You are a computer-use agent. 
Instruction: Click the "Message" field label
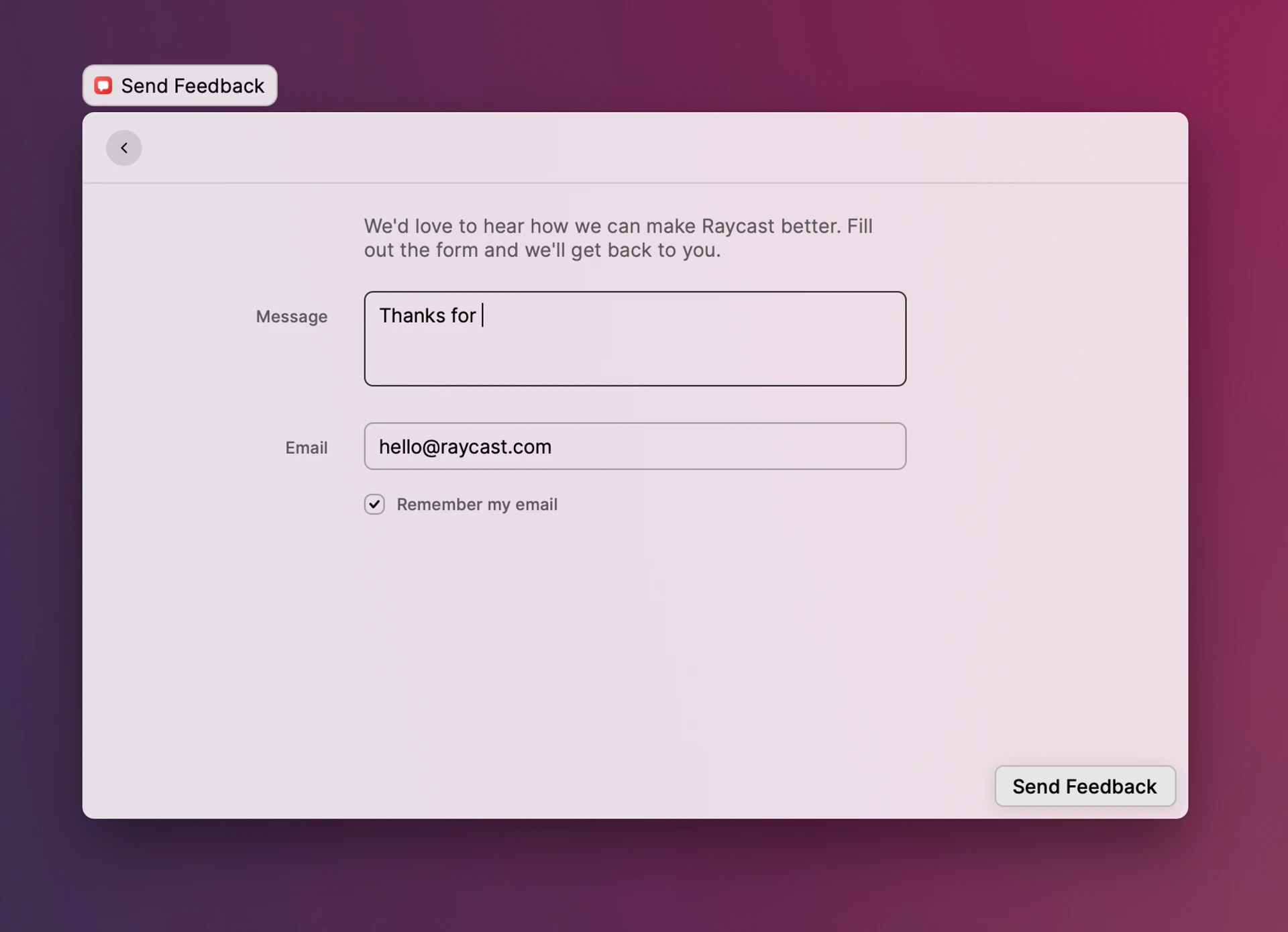coord(292,317)
